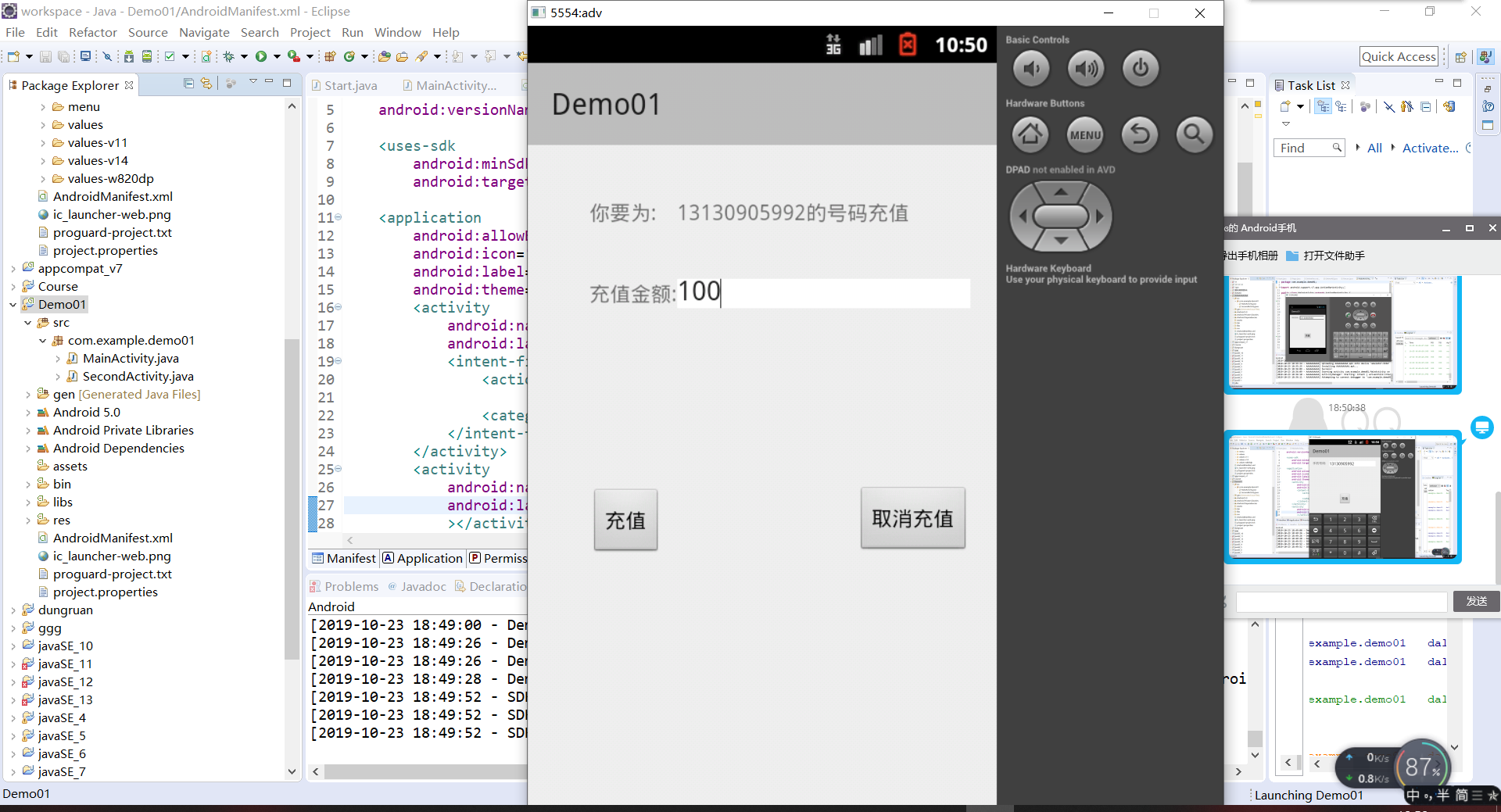The height and width of the screenshot is (812, 1501).
Task: Click the emulator volume up button
Action: point(1086,69)
